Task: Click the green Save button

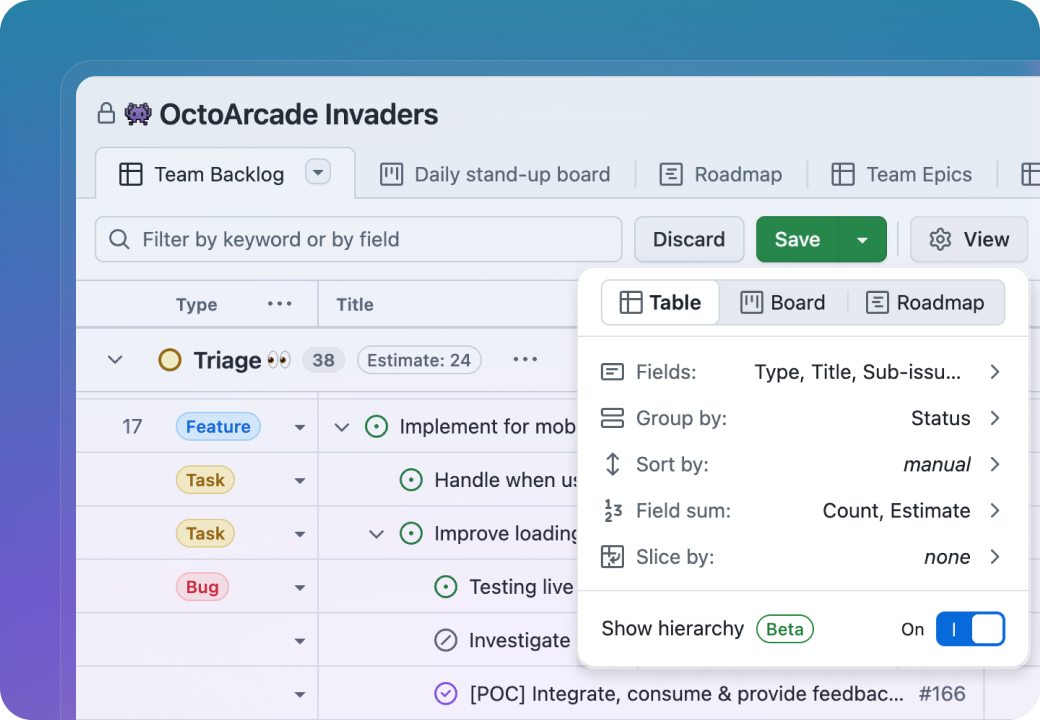Action: click(x=797, y=240)
